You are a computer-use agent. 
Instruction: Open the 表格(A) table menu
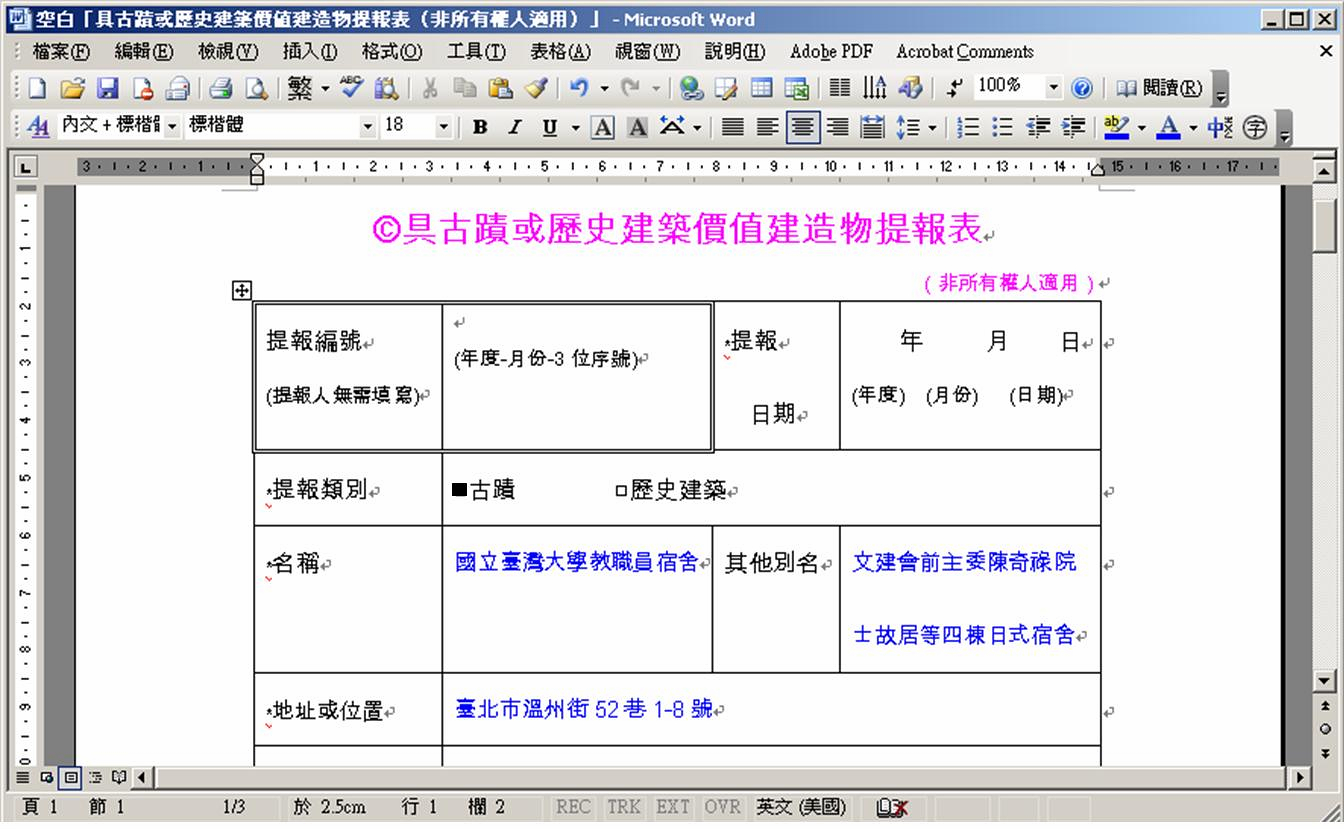pyautogui.click(x=559, y=52)
